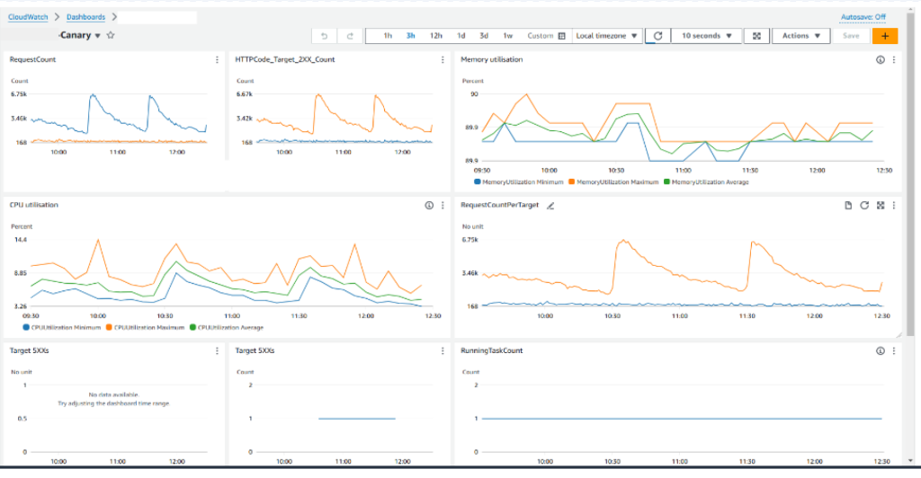Click the redo arrow in dashboard toolbar
921x478 pixels.
click(x=350, y=36)
